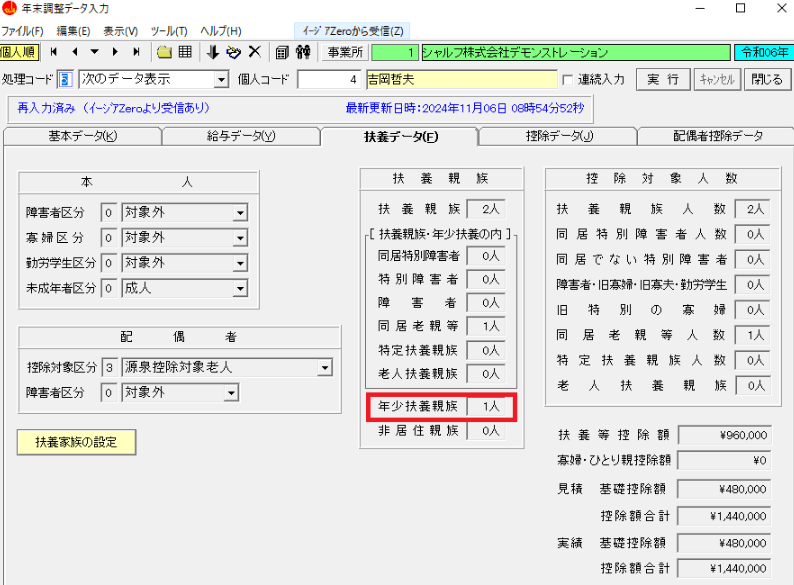Click the X delete toolbar icon
Screen dimensions: 794x585
254,52
